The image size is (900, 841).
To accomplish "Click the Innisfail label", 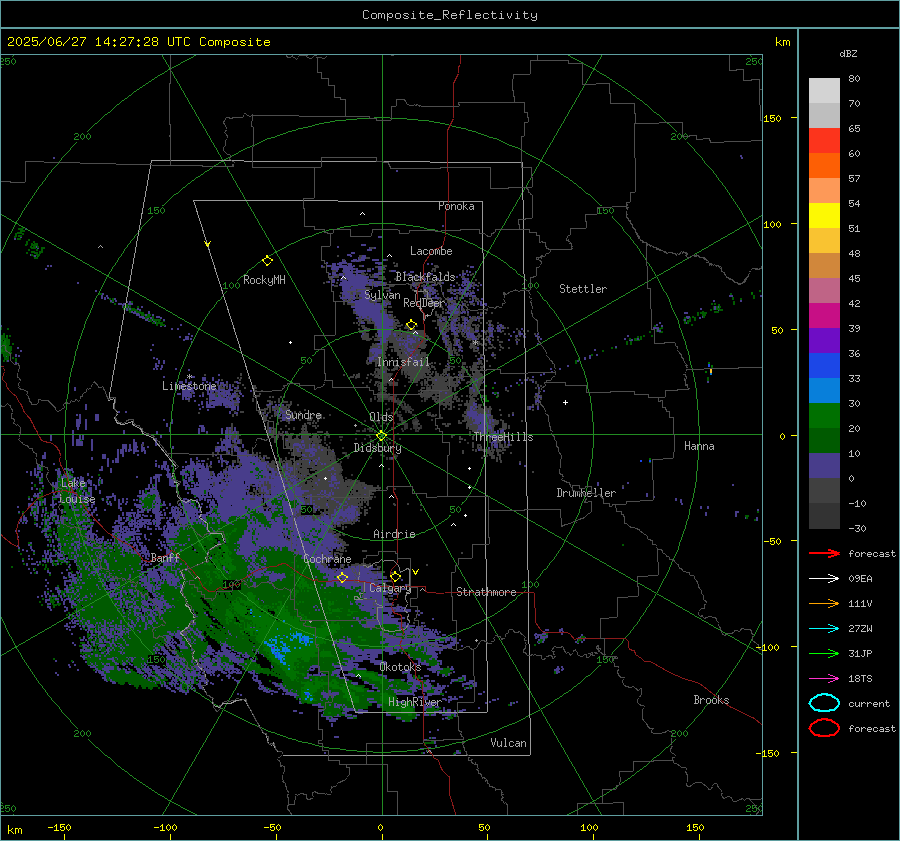I will (x=403, y=362).
